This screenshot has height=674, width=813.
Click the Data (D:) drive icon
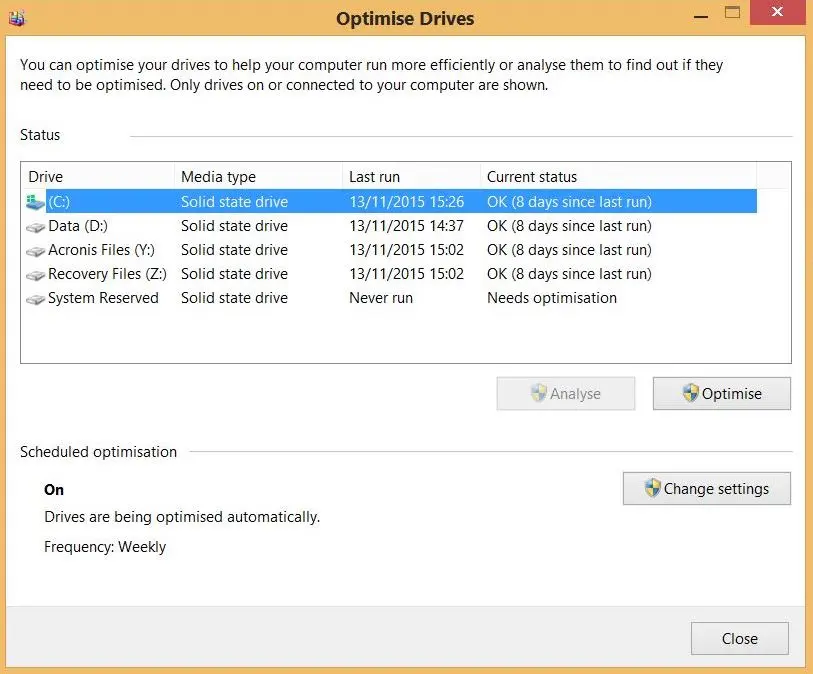35,227
